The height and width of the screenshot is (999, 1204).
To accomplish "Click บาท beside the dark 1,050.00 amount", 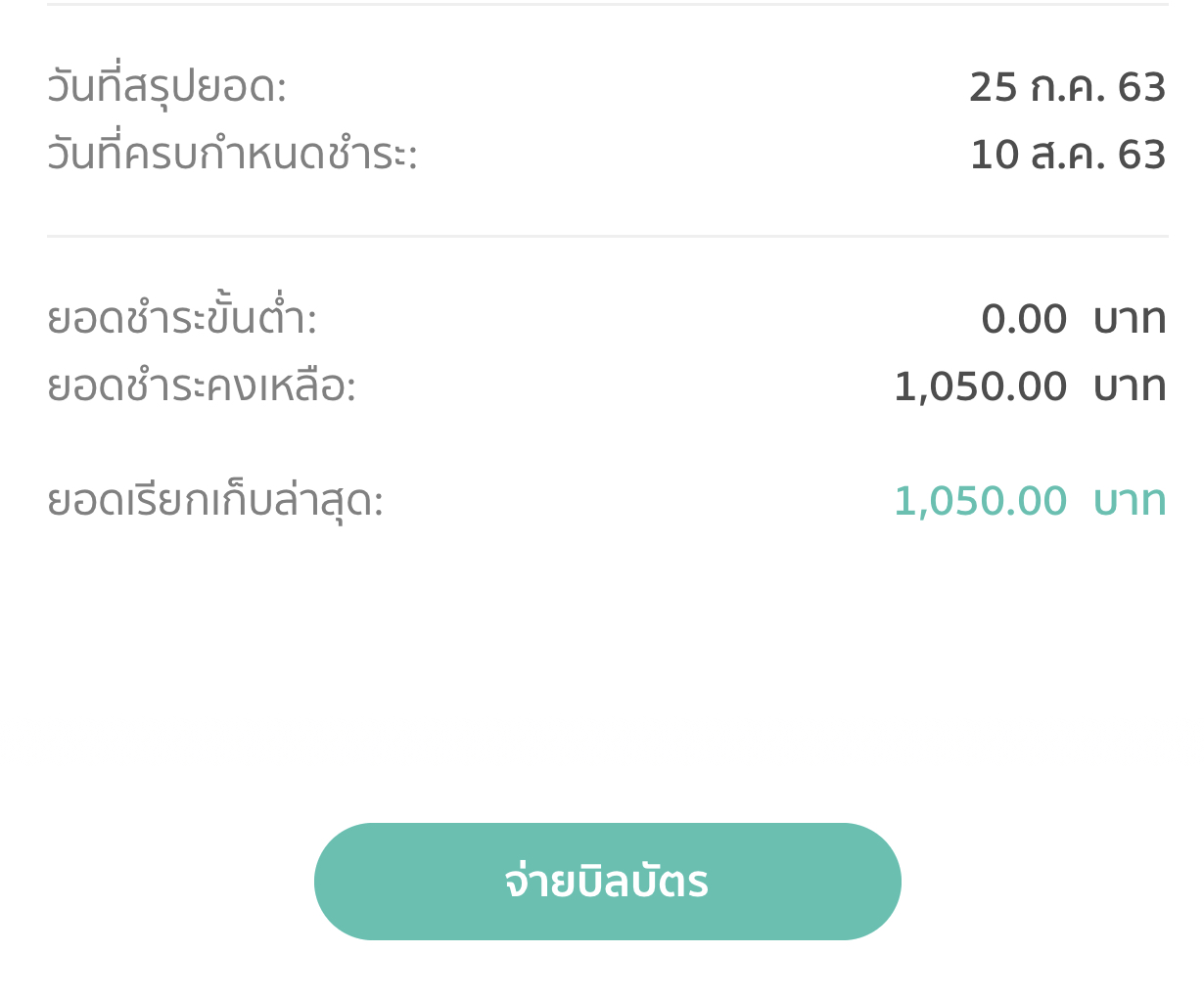I will [x=1130, y=386].
